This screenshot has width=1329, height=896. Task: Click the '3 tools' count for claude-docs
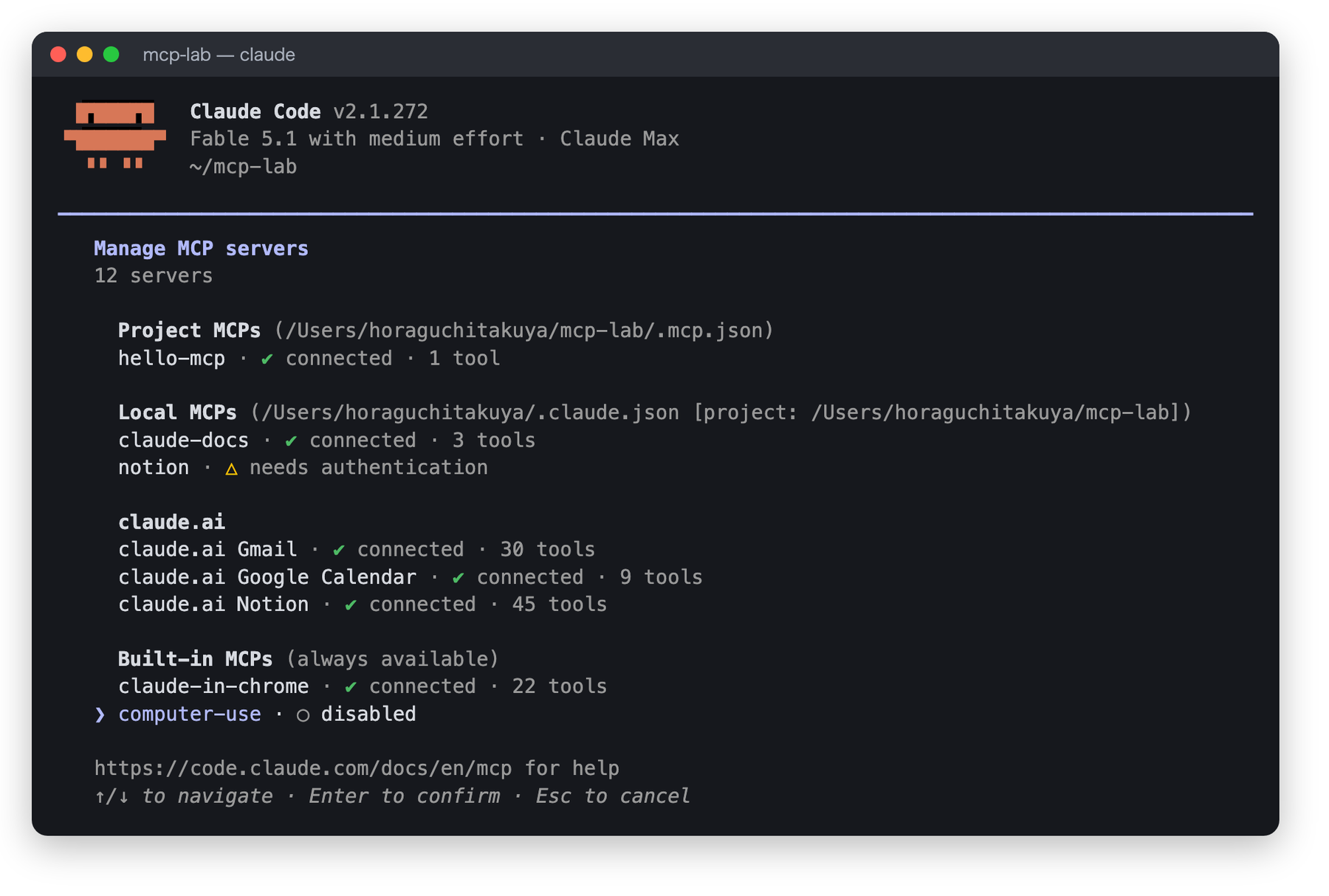click(493, 441)
